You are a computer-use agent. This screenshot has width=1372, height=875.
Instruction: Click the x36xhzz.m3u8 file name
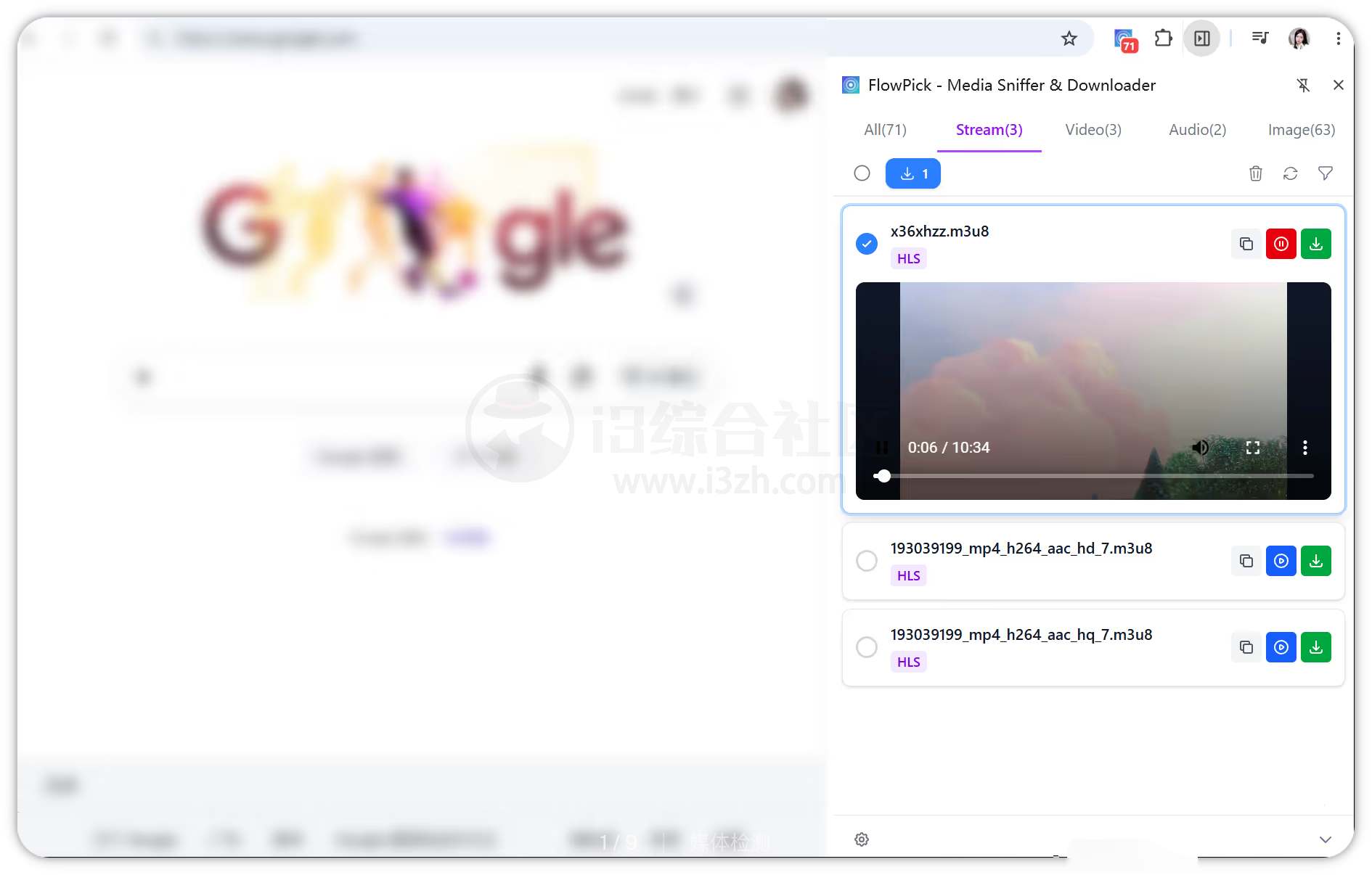tap(939, 231)
